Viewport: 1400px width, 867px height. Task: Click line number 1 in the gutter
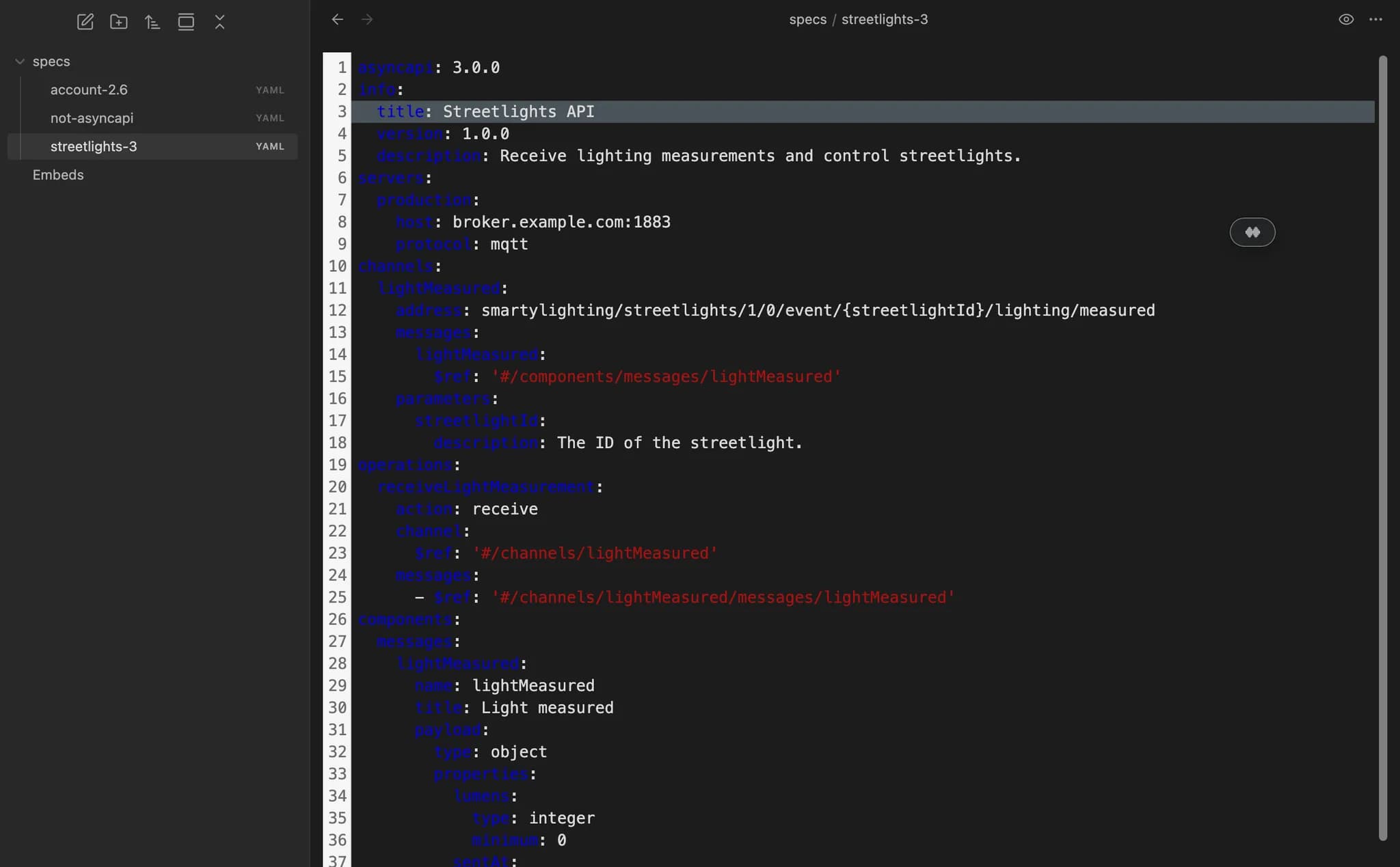tap(342, 68)
